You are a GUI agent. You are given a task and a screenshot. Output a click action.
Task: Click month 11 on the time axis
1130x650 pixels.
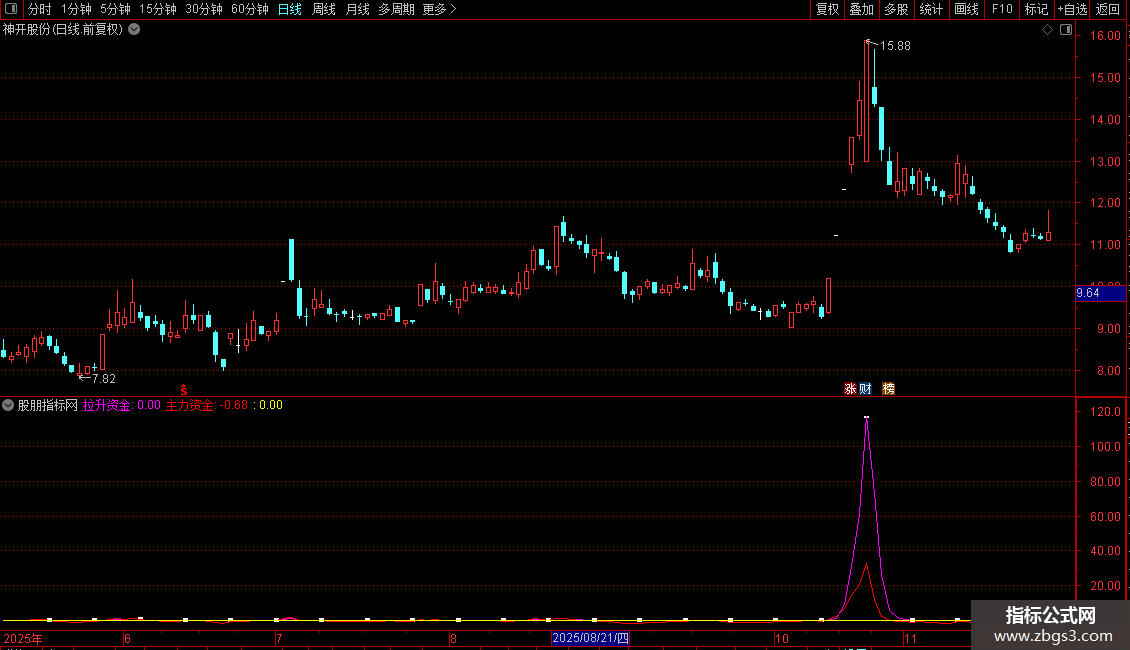[910, 638]
